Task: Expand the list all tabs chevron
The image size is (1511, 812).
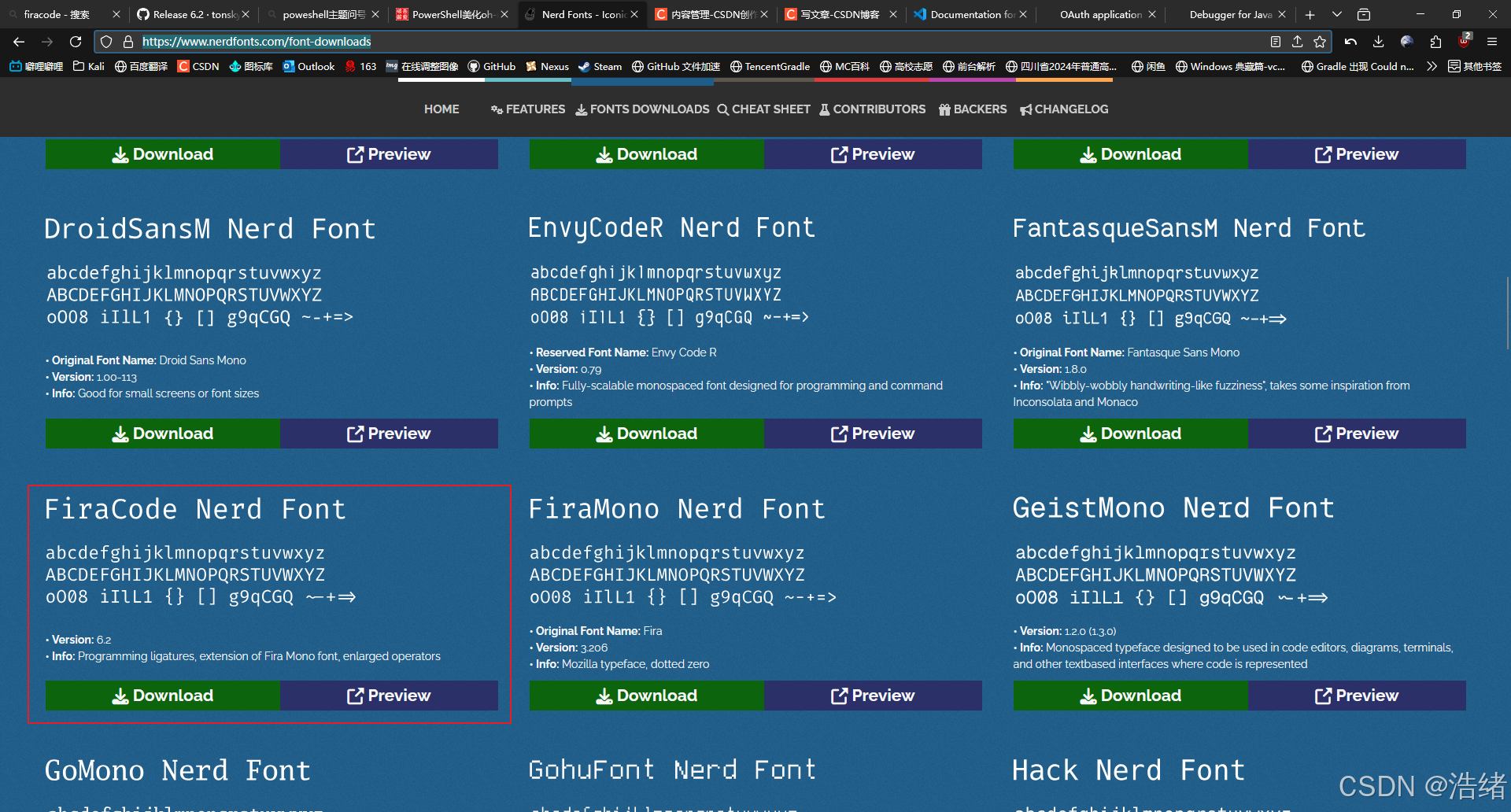Action: click(x=1336, y=14)
